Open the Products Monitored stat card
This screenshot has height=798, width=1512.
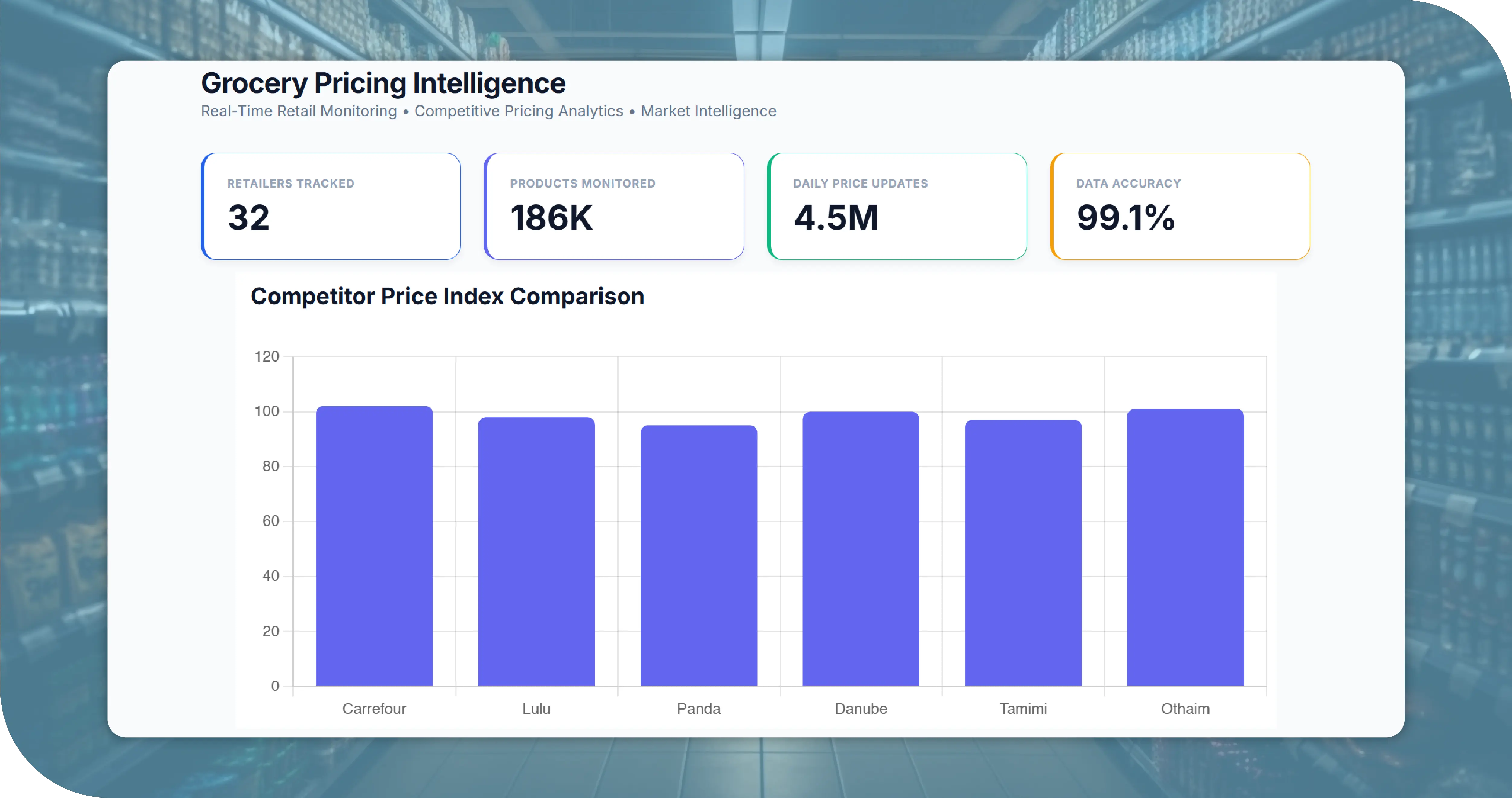click(x=614, y=206)
